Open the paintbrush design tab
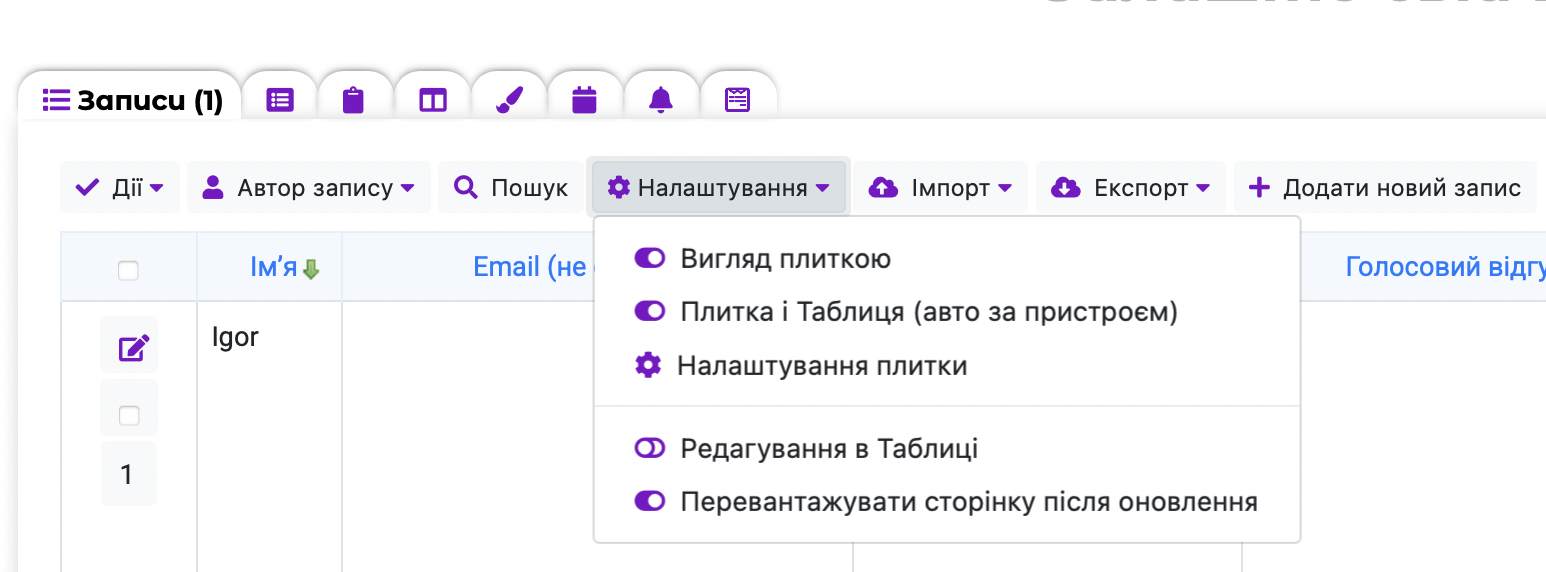The height and width of the screenshot is (572, 1546). coord(509,100)
